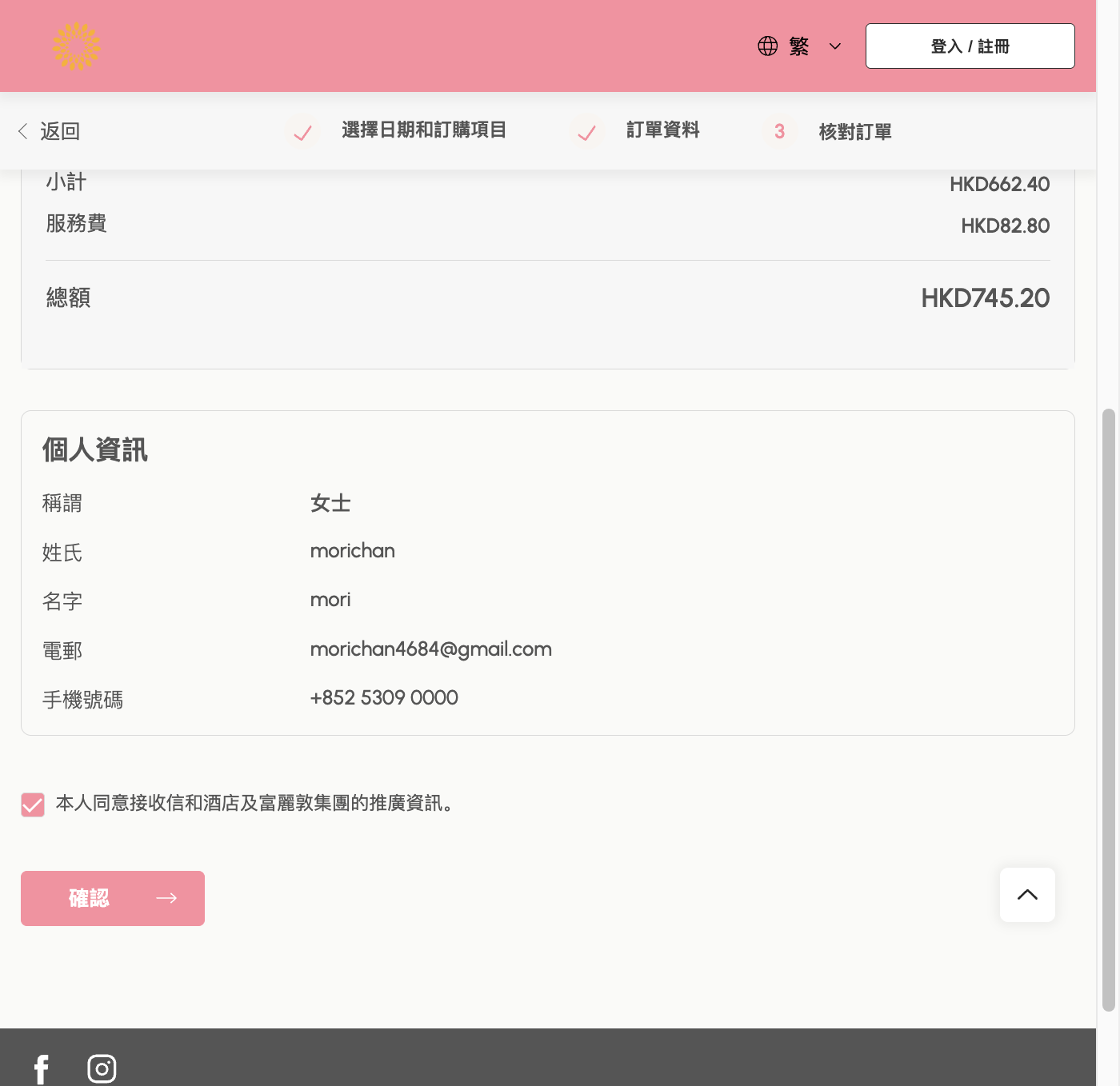The width and height of the screenshot is (1120, 1086).
Task: Click the 個人資訊 section heading
Action: point(95,450)
